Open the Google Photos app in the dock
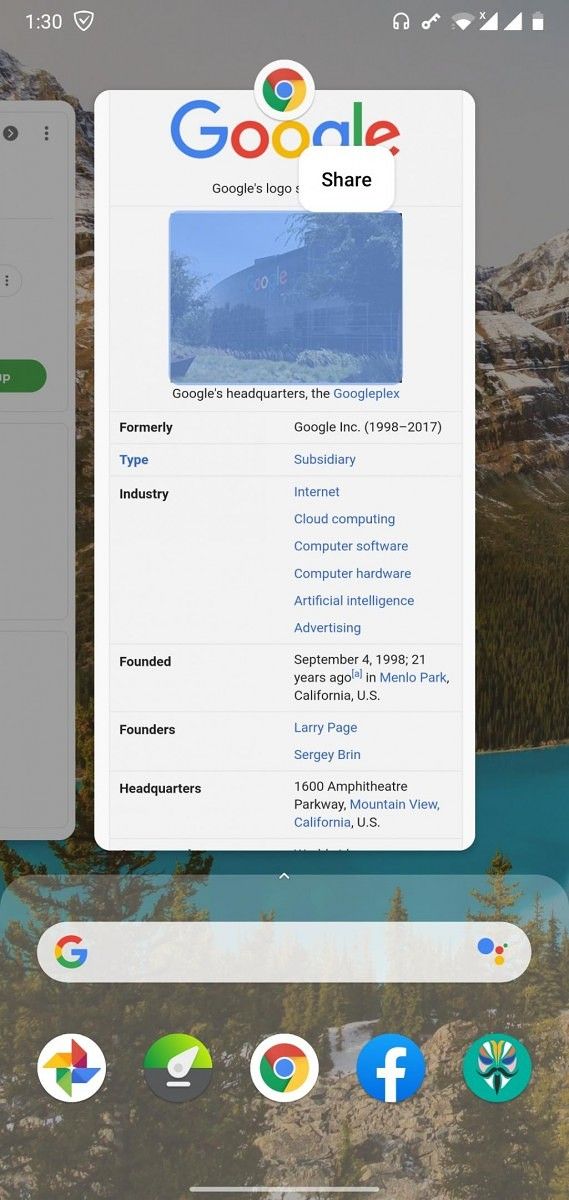Screen dimensions: 569x1200 71,1068
